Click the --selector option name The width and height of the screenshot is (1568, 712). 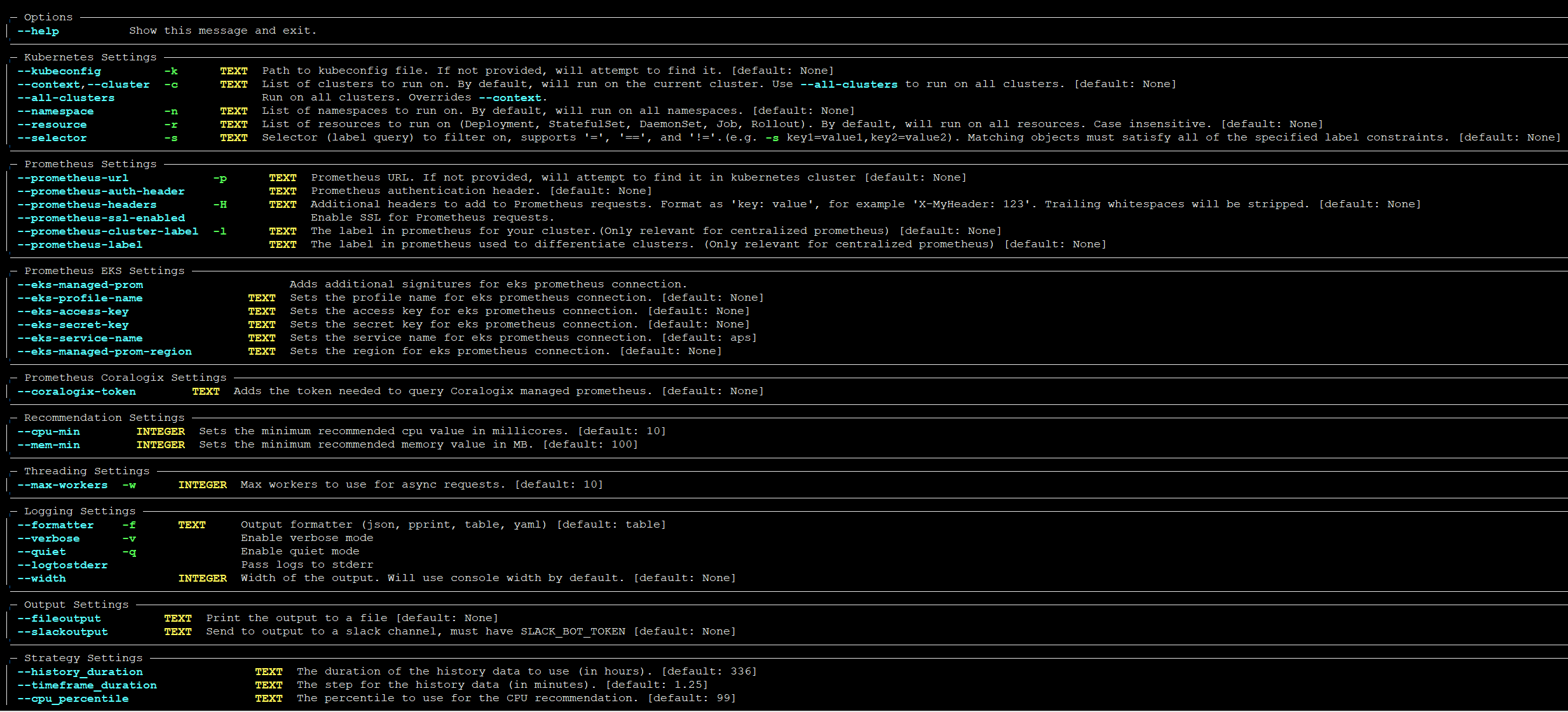pyautogui.click(x=52, y=138)
